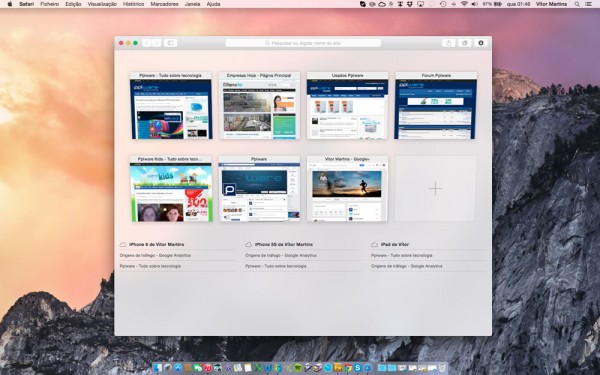This screenshot has height=375, width=600.
Task: Open App Store from the Dock
Action: click(178, 368)
